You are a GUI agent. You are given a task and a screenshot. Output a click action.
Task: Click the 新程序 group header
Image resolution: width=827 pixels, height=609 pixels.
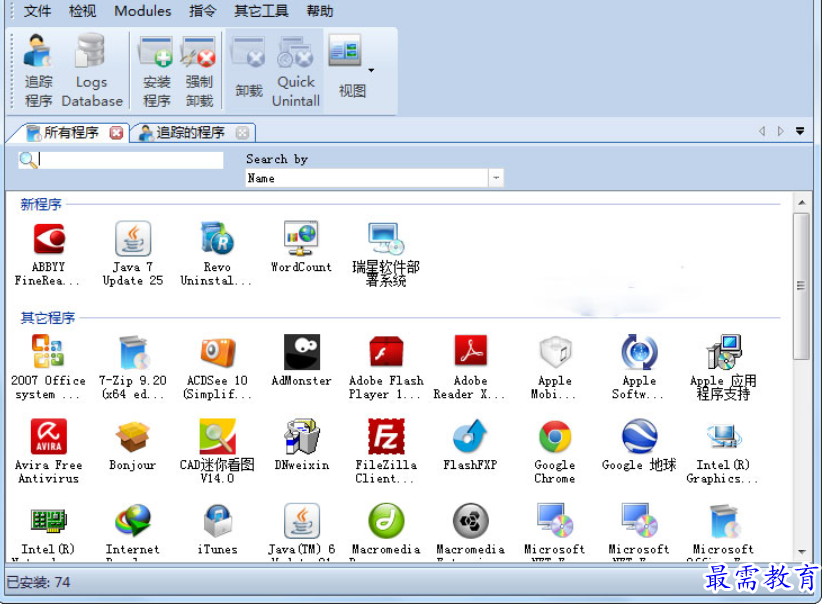pyautogui.click(x=41, y=204)
